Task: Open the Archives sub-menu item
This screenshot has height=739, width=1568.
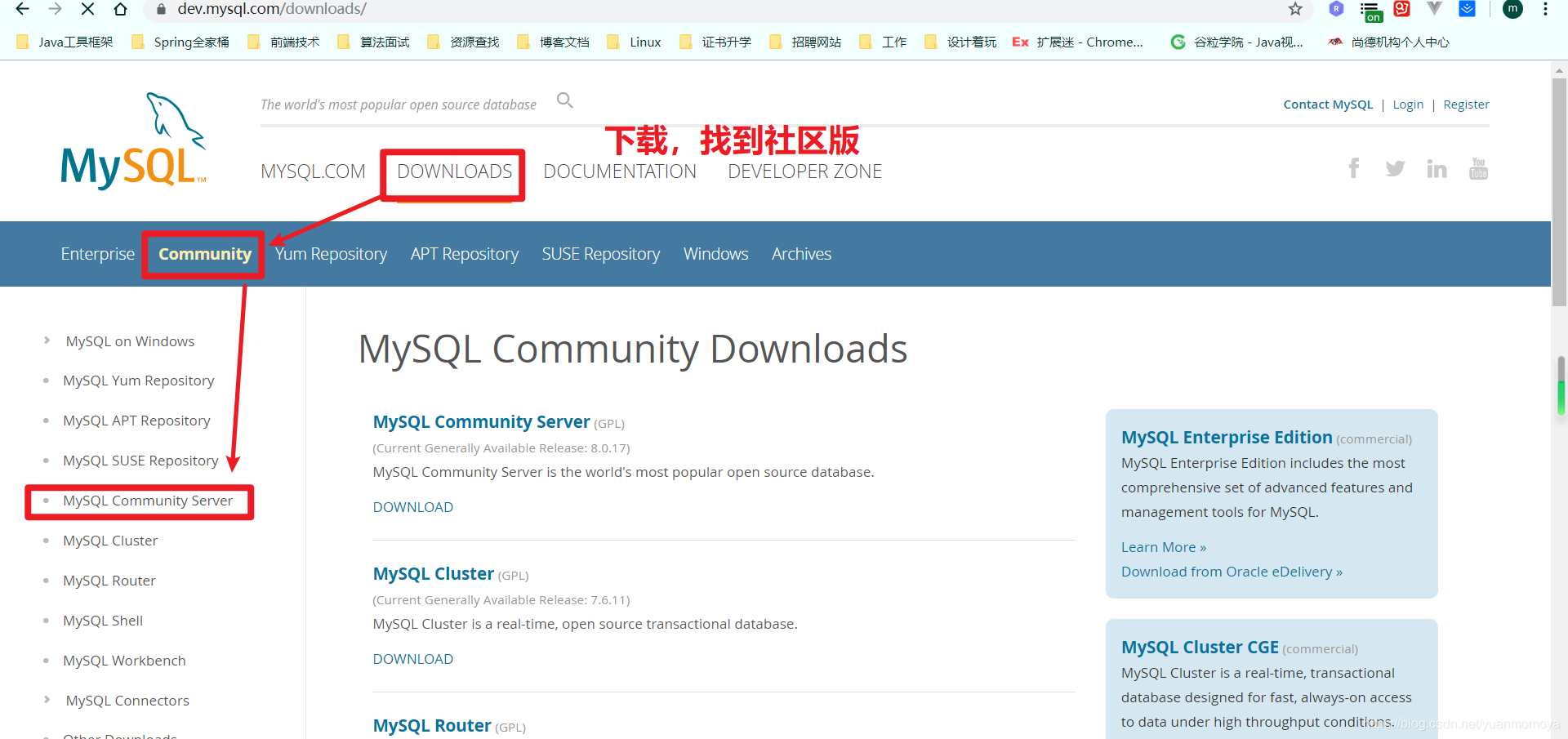Action: (x=802, y=254)
